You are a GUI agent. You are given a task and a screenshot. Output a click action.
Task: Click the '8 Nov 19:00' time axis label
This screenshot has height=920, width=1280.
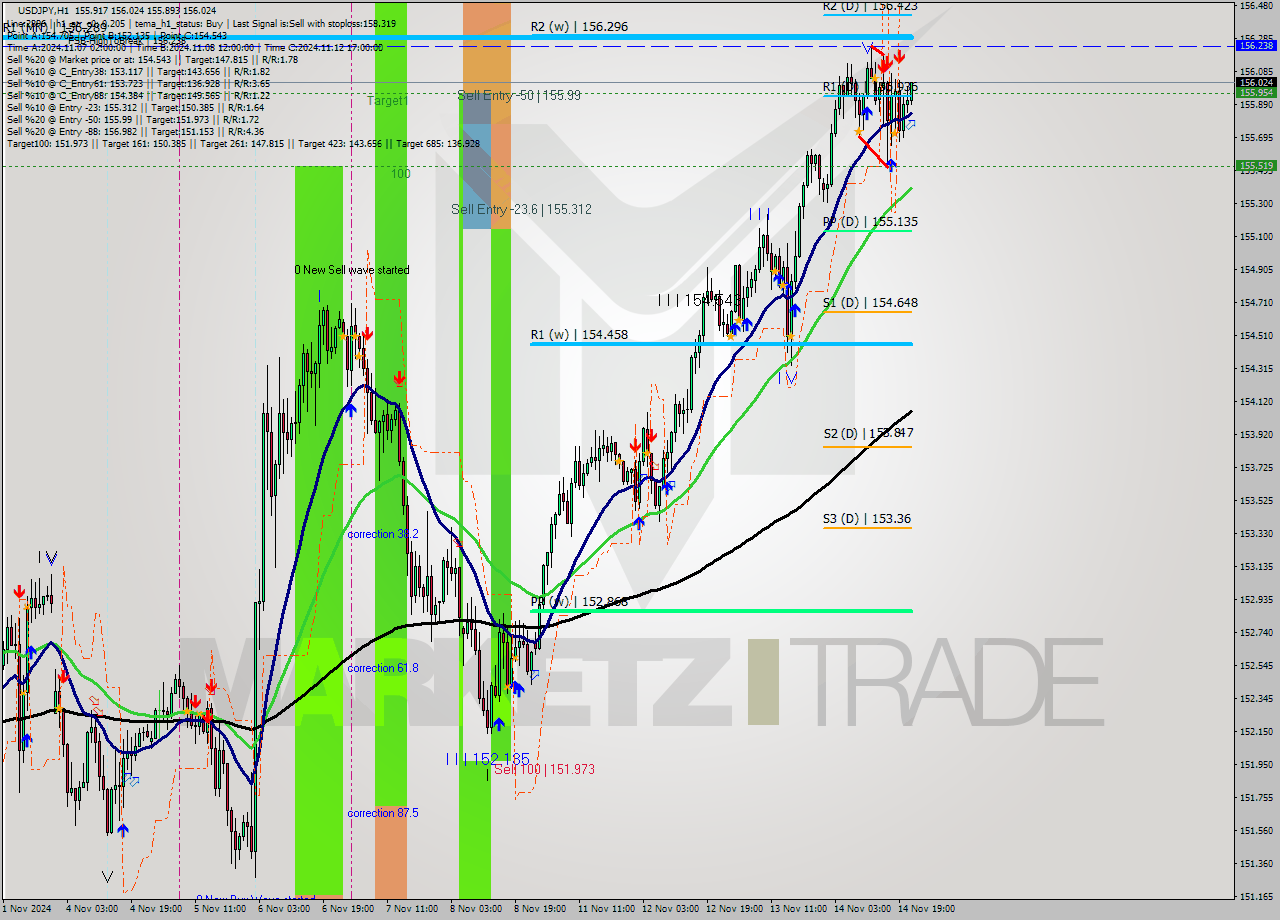point(540,909)
